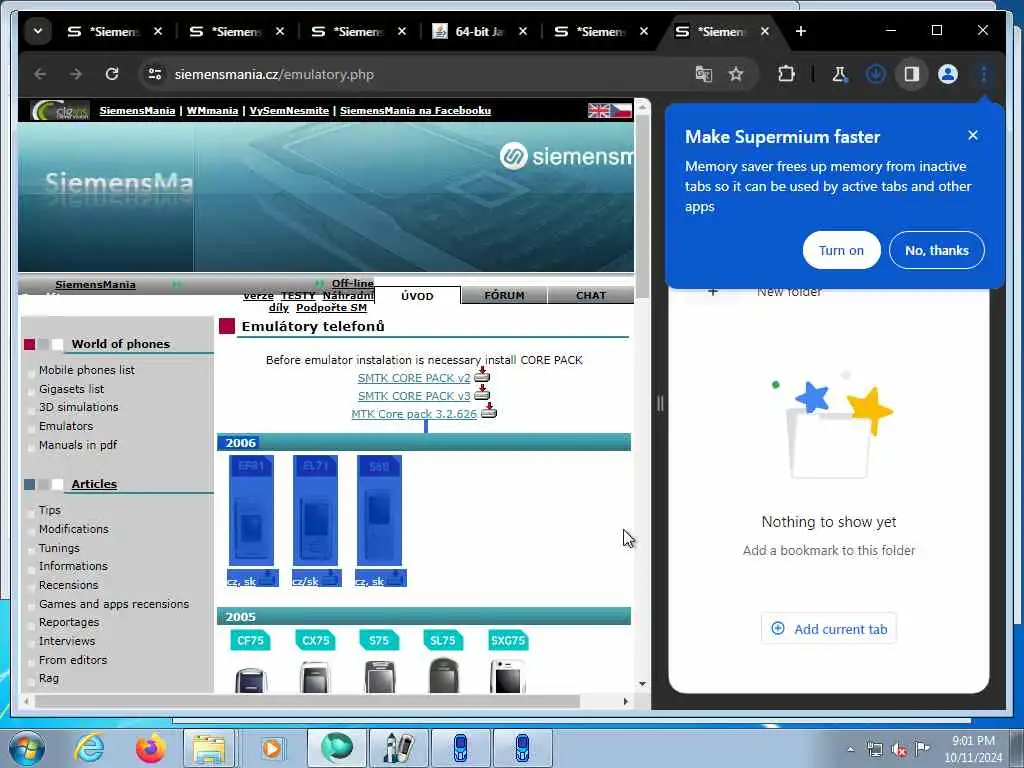Viewport: 1024px width, 768px height.
Task: Open the Articles heading link
Action: [94, 484]
